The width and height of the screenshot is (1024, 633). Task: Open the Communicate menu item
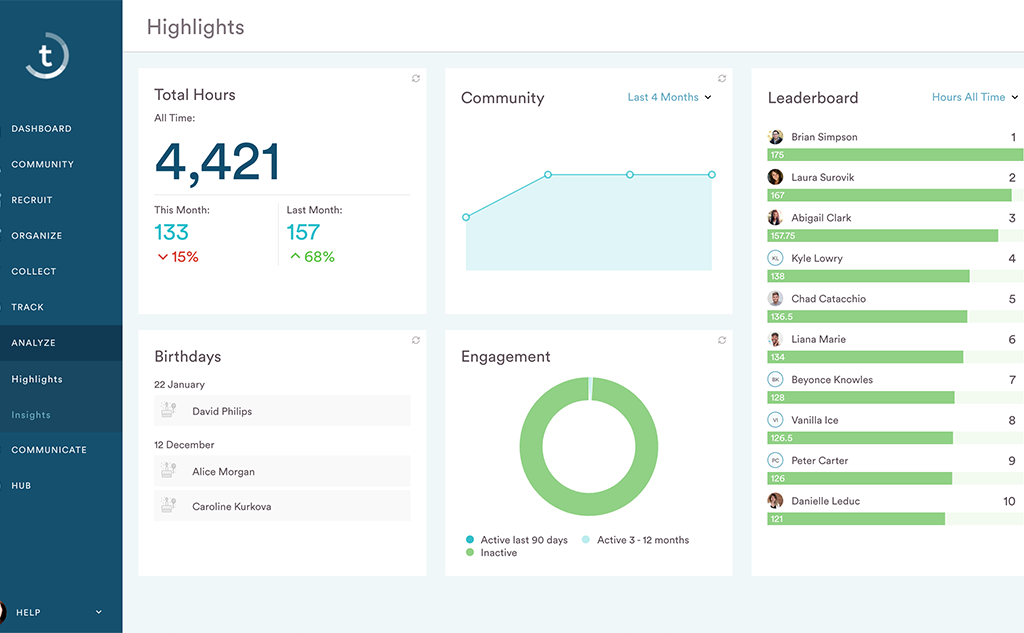48,449
